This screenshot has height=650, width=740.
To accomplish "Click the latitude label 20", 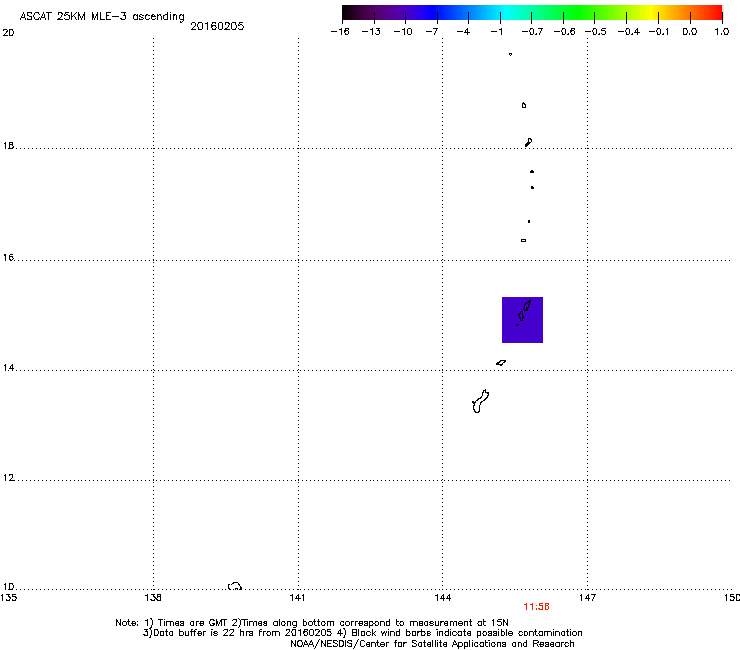I will click(8, 33).
